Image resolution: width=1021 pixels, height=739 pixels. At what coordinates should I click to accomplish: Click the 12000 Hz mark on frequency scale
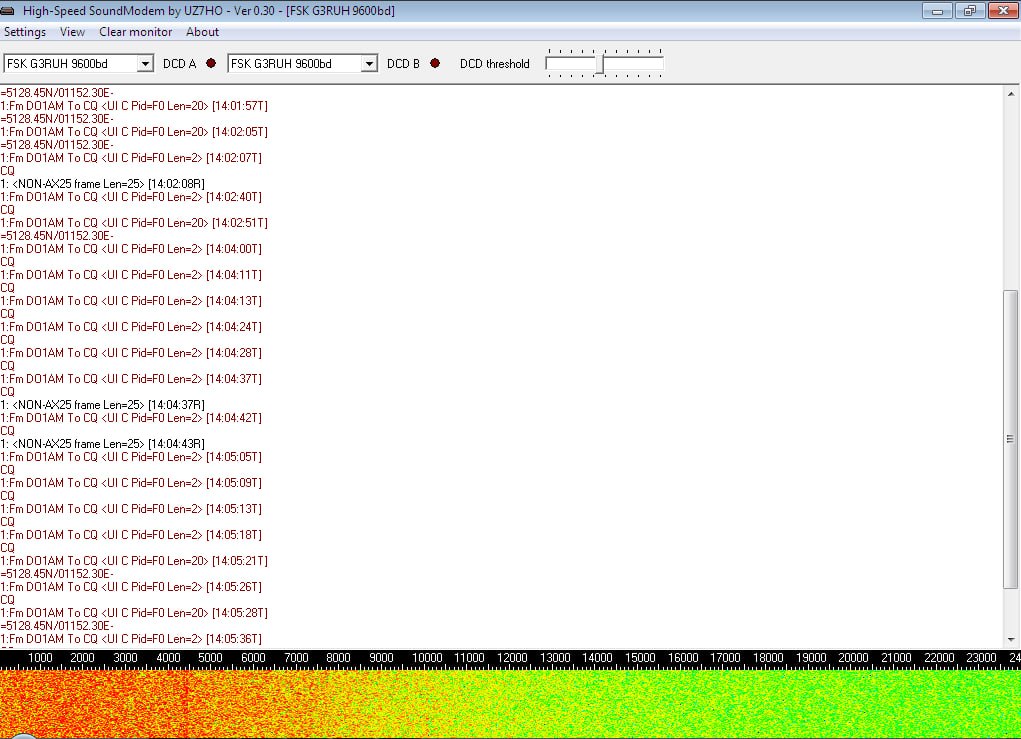[x=512, y=658]
